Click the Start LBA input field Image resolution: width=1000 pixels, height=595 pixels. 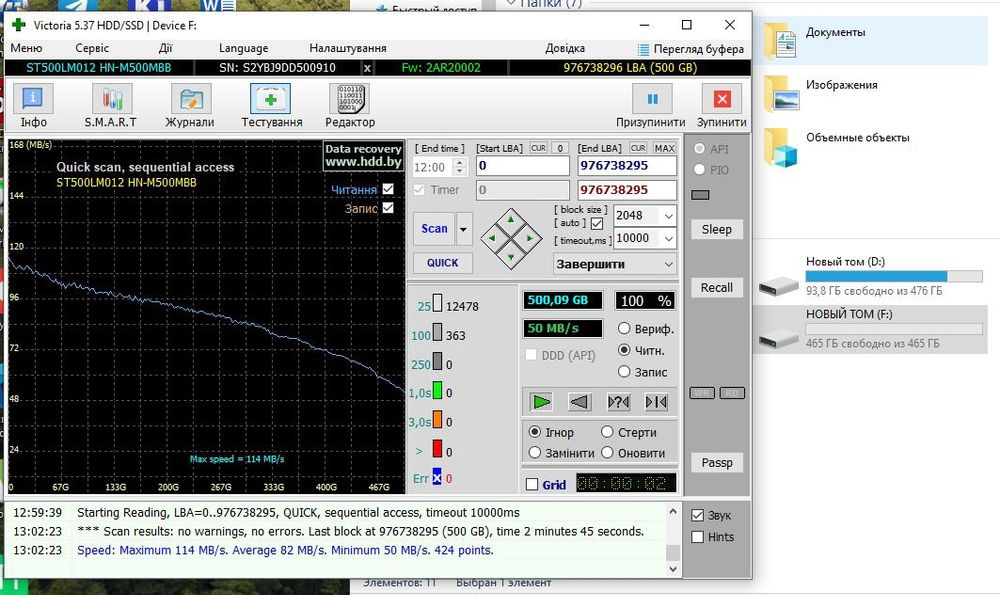[522, 166]
